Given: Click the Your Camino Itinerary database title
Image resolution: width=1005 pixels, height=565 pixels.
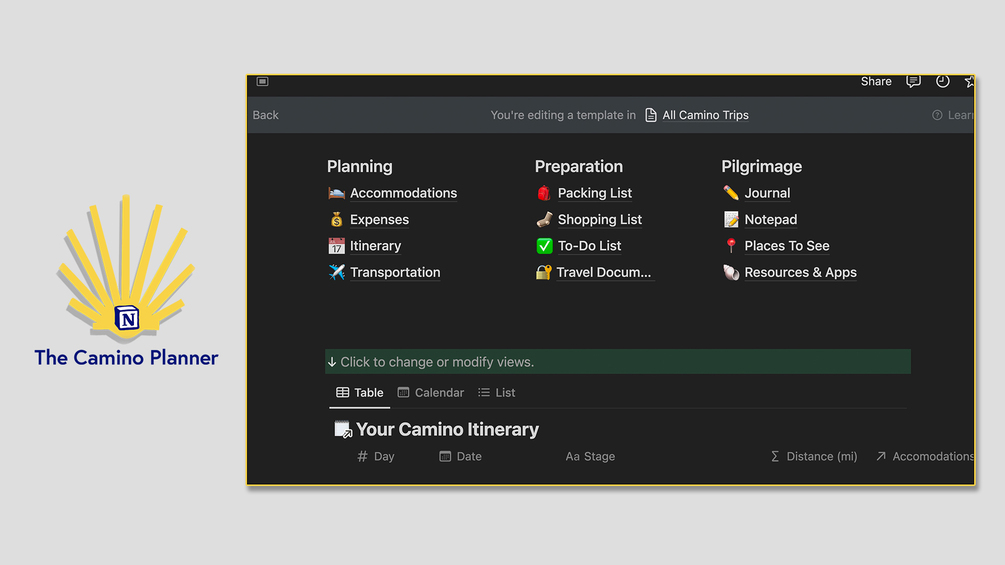Looking at the screenshot, I should (447, 429).
